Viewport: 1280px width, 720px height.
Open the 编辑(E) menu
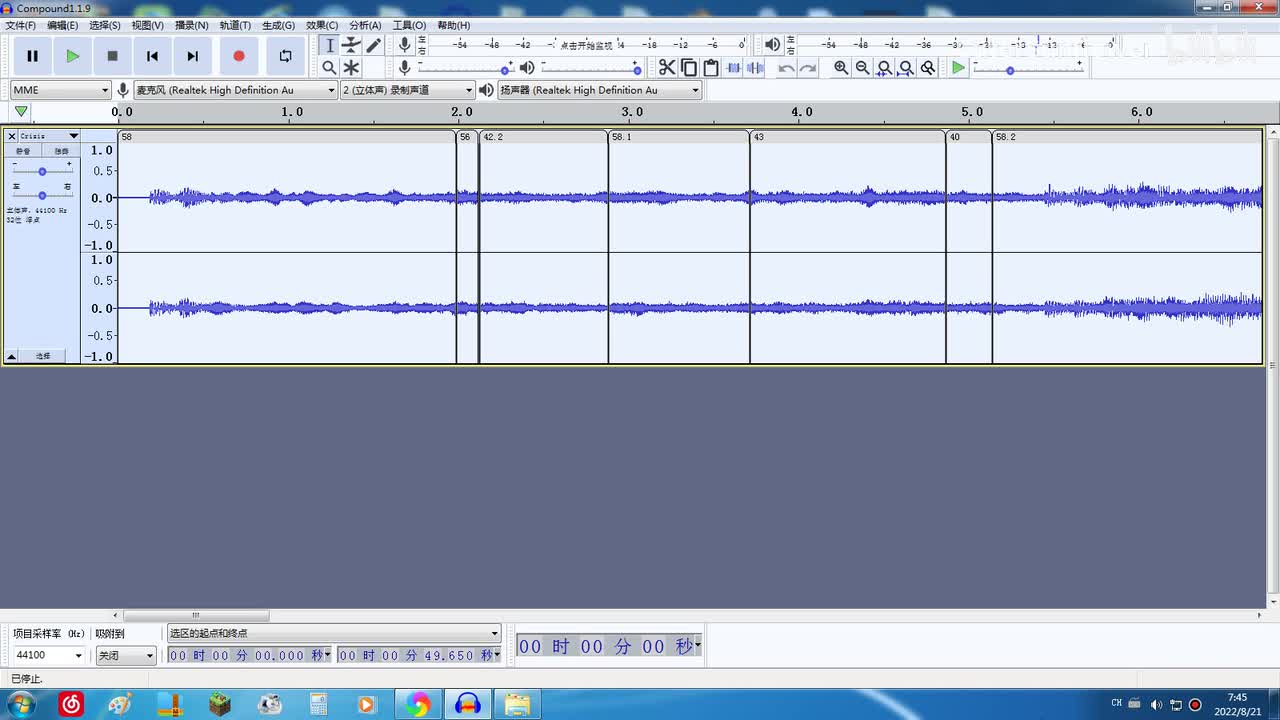[62, 25]
